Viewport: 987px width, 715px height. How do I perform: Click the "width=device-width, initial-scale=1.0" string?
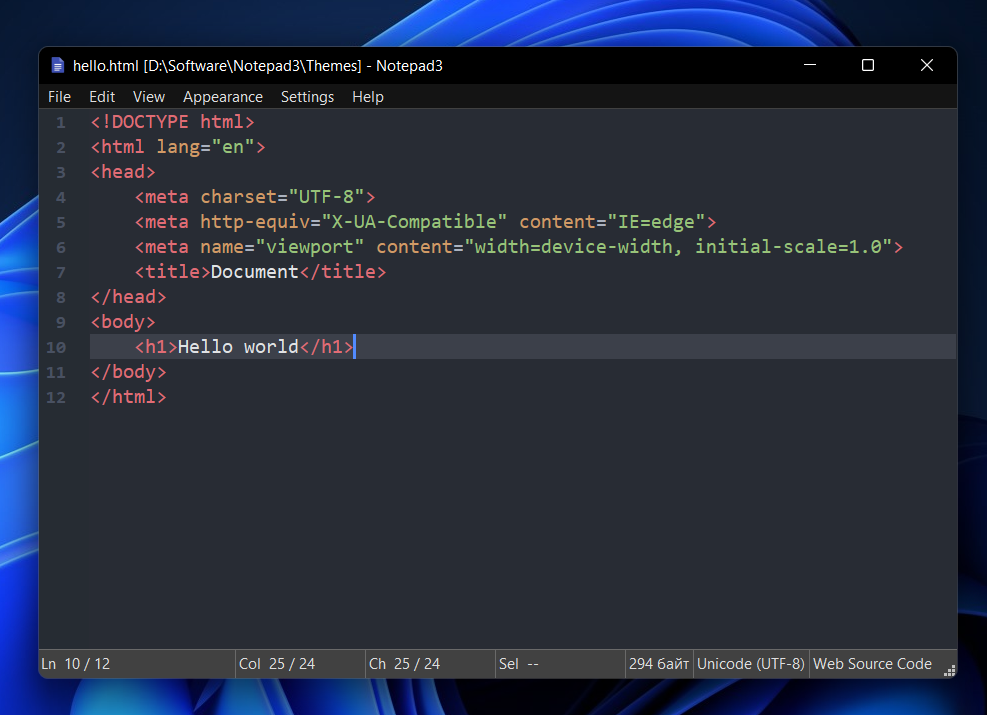(x=678, y=247)
